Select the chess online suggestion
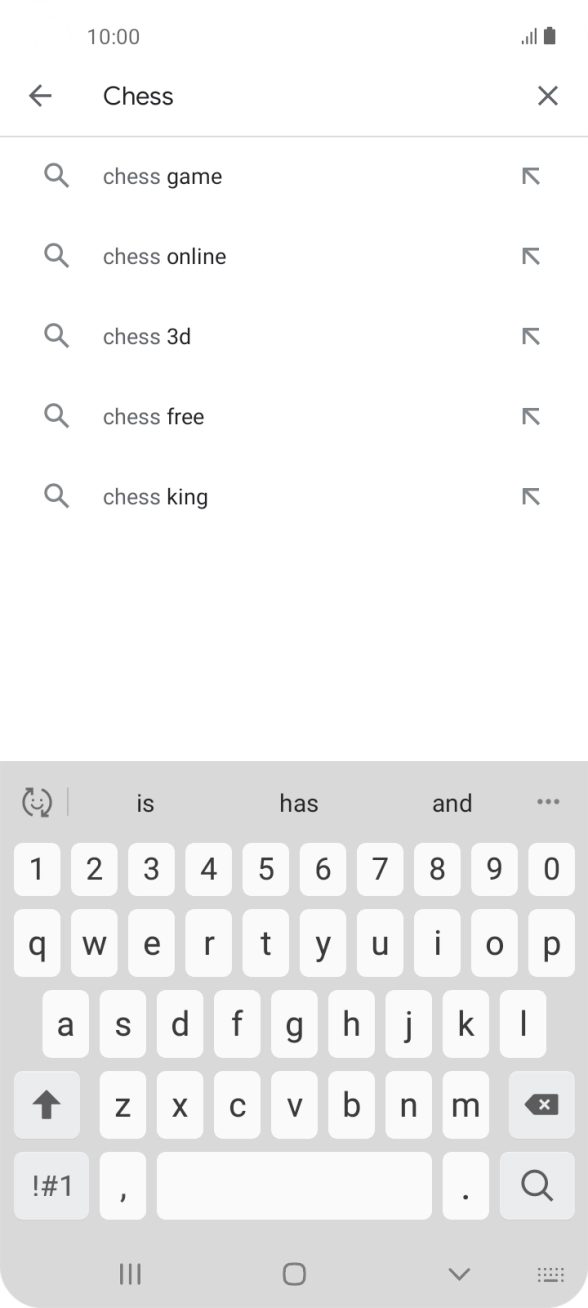588x1308 pixels. 163,255
